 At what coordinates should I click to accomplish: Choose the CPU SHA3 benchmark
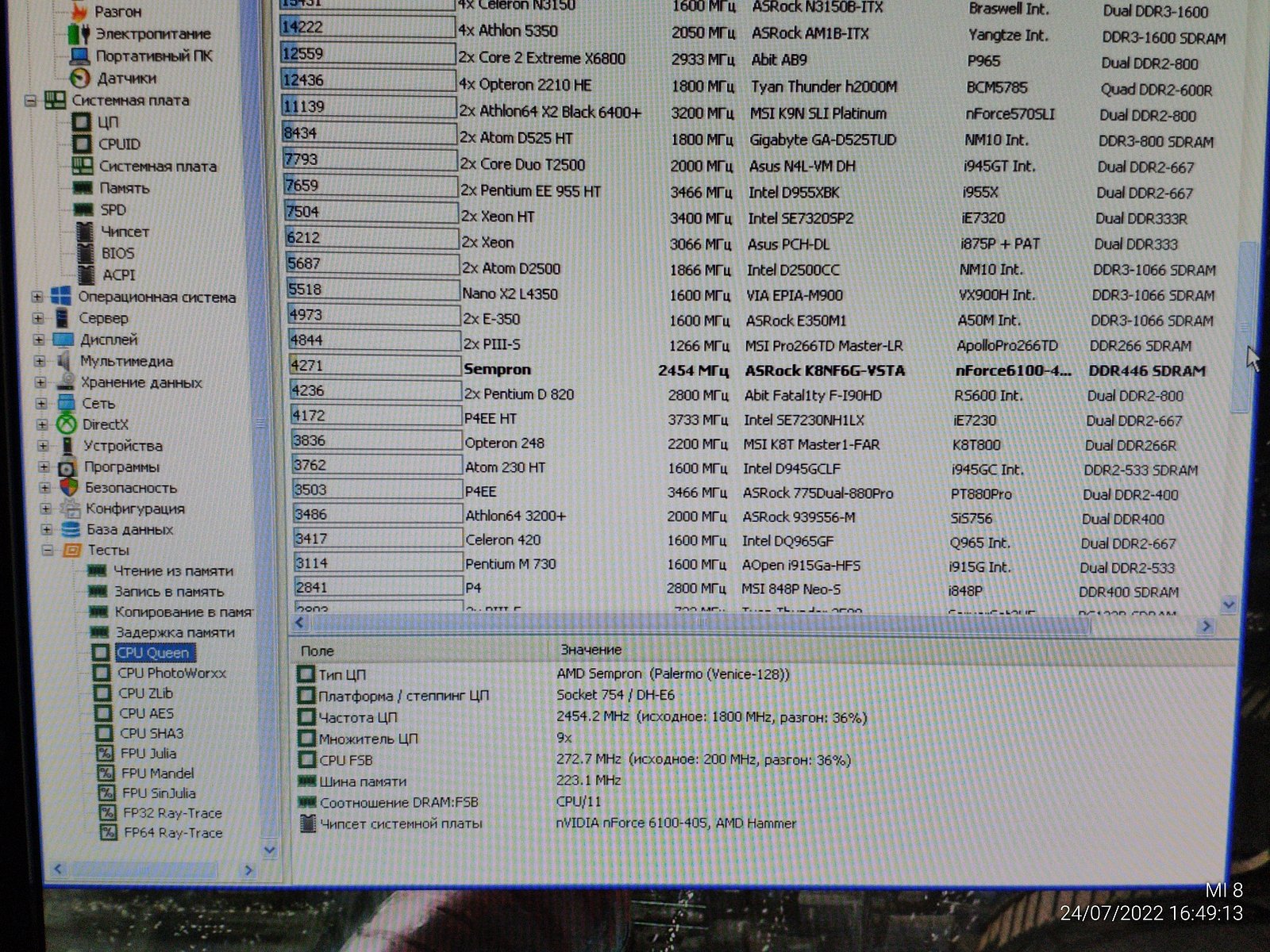152,733
